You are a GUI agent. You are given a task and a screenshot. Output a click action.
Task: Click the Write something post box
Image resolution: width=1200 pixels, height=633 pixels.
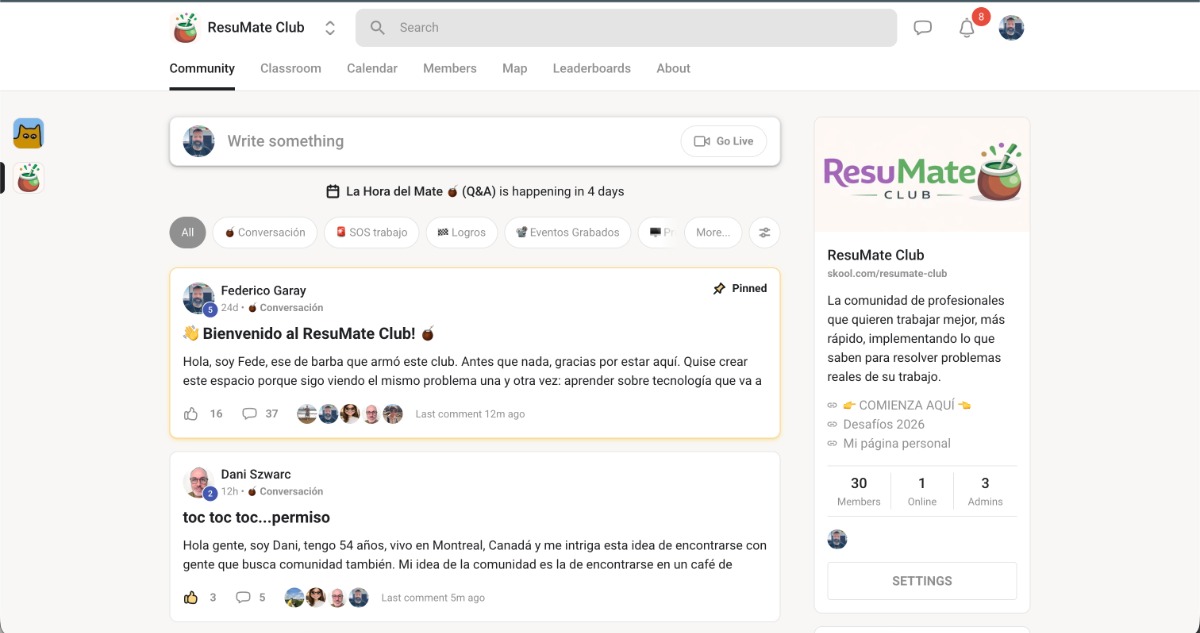point(440,141)
